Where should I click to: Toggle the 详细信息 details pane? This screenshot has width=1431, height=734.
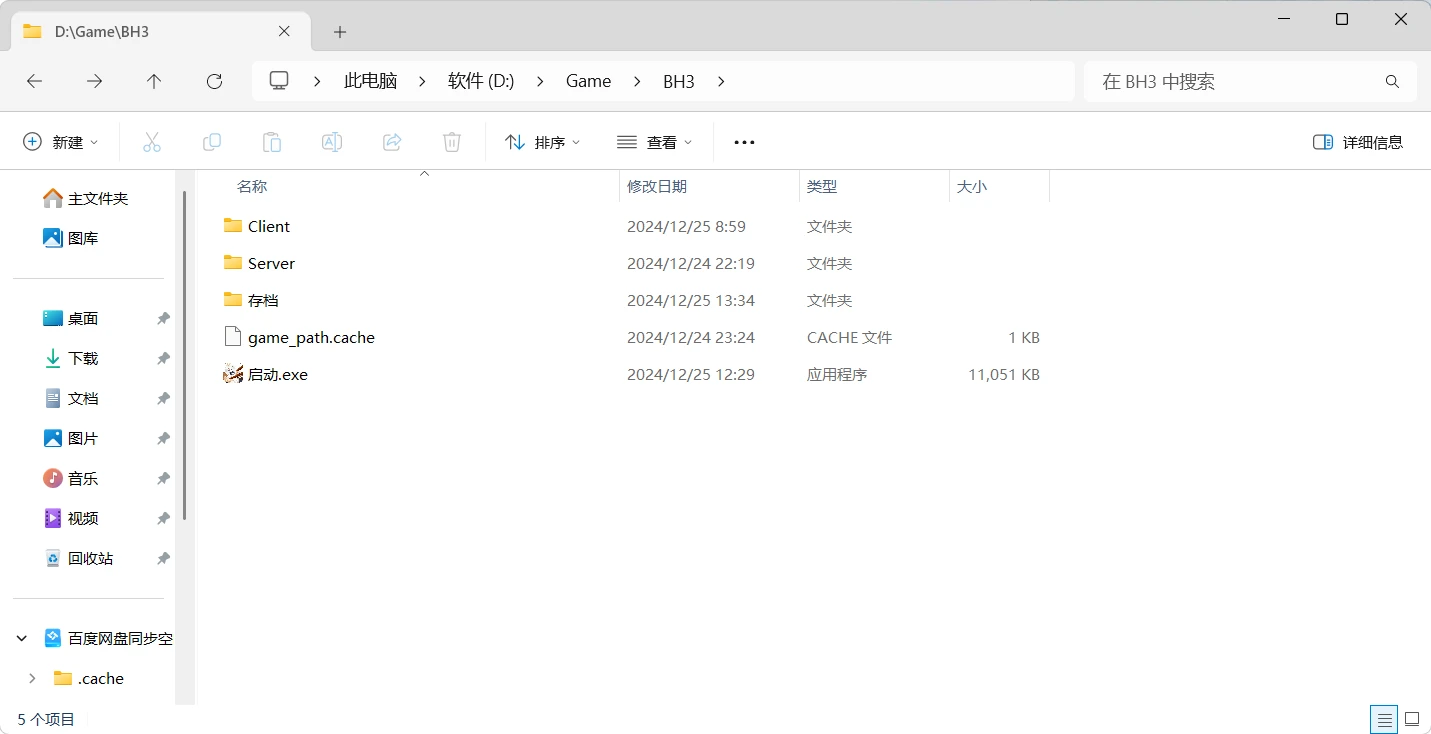pos(1358,142)
